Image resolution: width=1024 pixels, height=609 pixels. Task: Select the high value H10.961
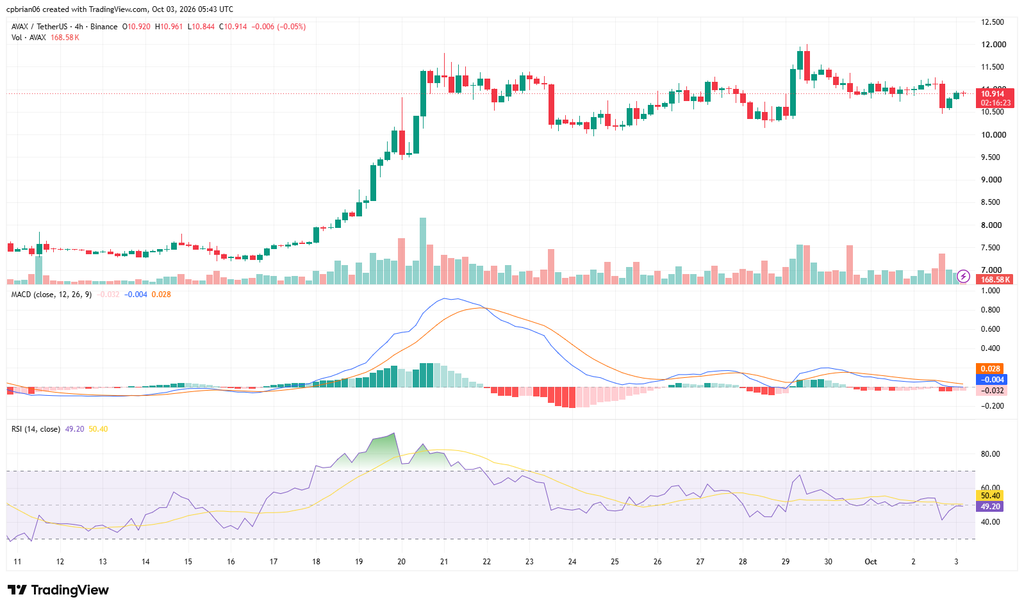(168, 27)
